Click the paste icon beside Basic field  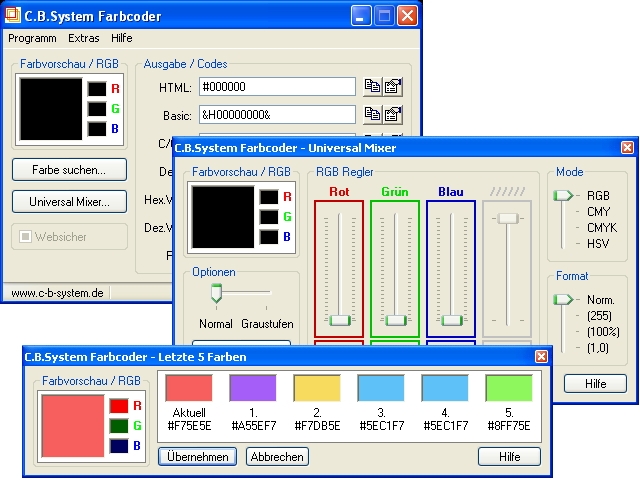point(393,114)
